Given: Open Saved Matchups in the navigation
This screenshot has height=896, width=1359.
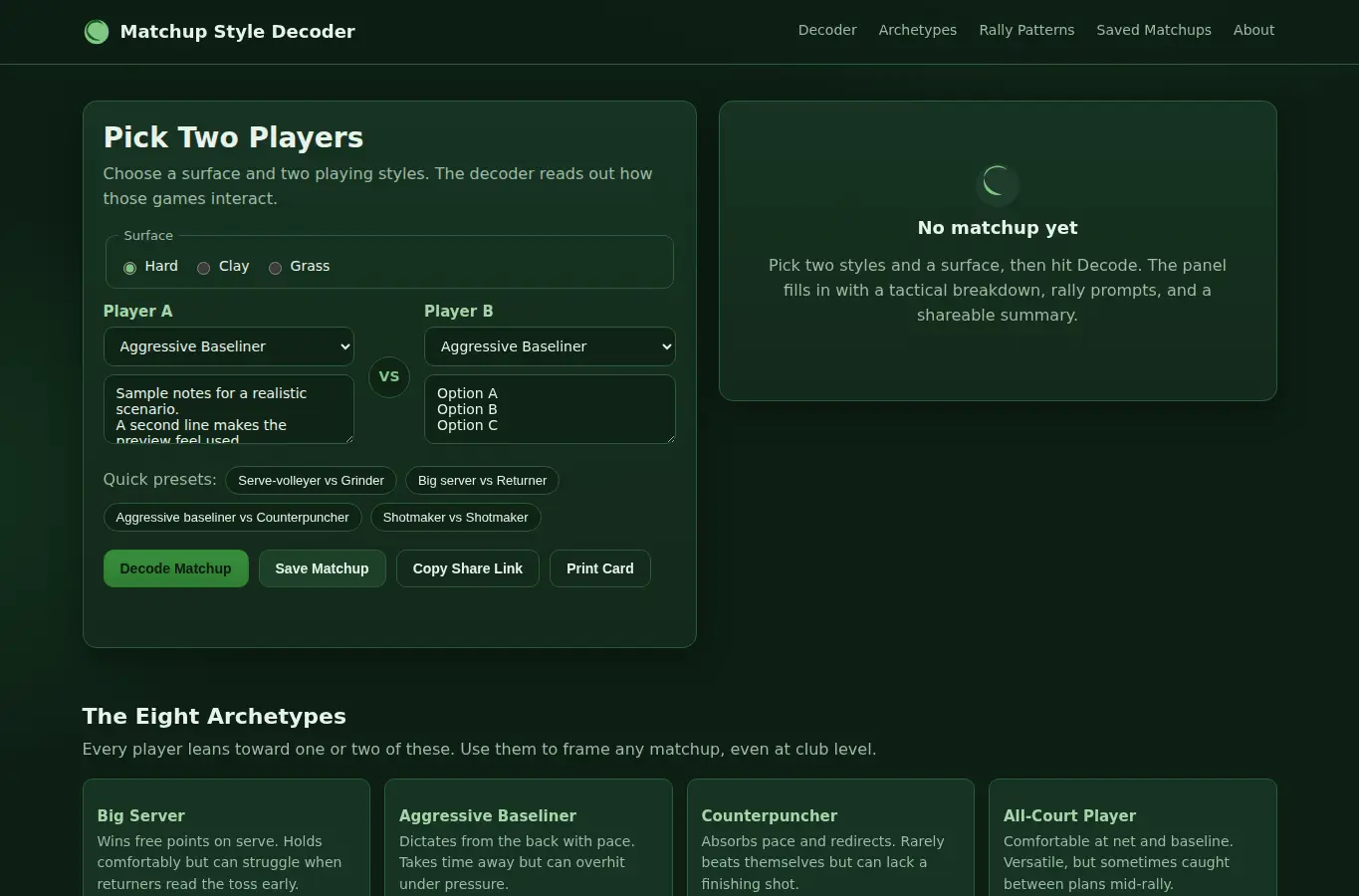Looking at the screenshot, I should [1154, 30].
